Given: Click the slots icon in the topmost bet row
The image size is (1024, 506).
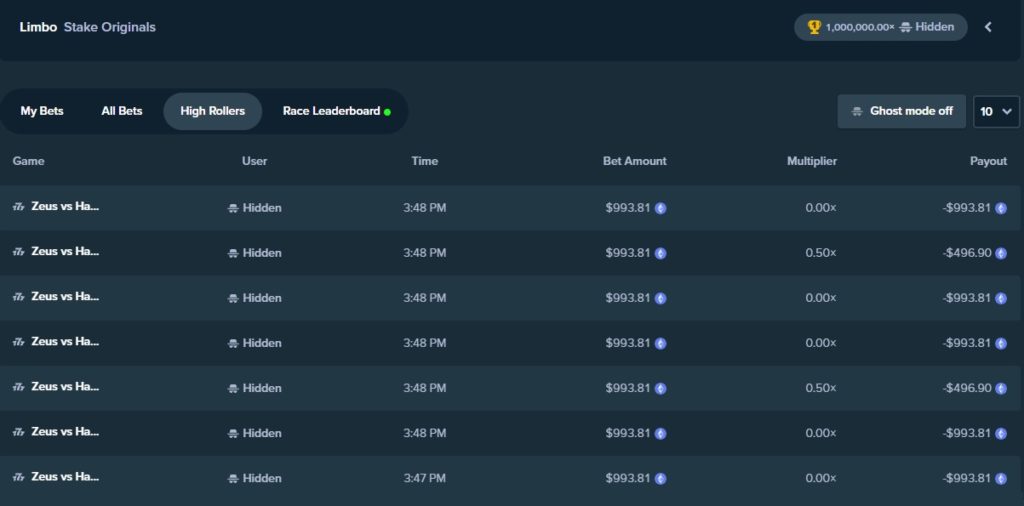Looking at the screenshot, I should coord(18,207).
